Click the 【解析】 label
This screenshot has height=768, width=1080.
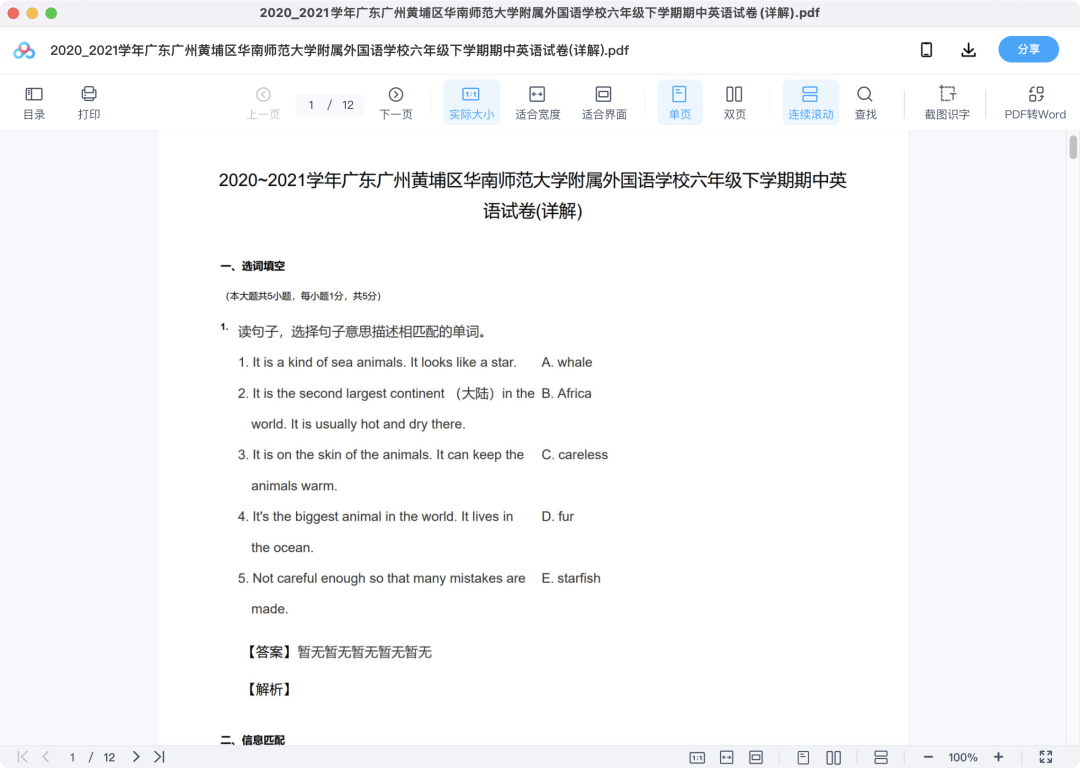click(269, 689)
